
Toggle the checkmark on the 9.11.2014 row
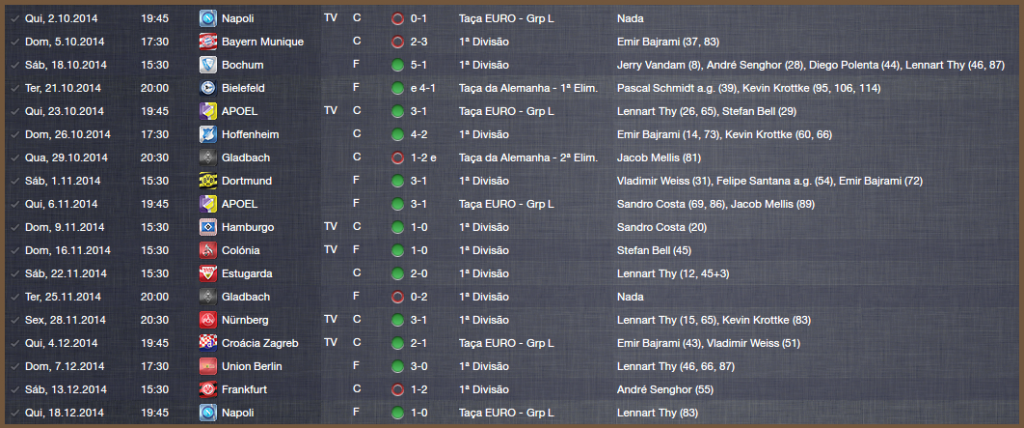point(12,227)
